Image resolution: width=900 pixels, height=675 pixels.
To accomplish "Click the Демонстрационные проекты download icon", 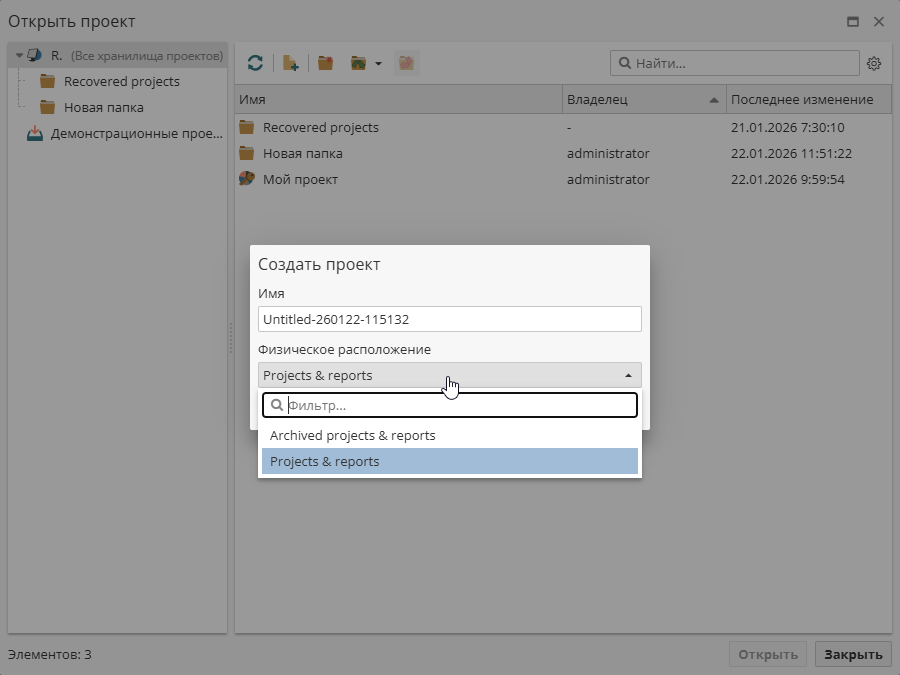I will (35, 134).
